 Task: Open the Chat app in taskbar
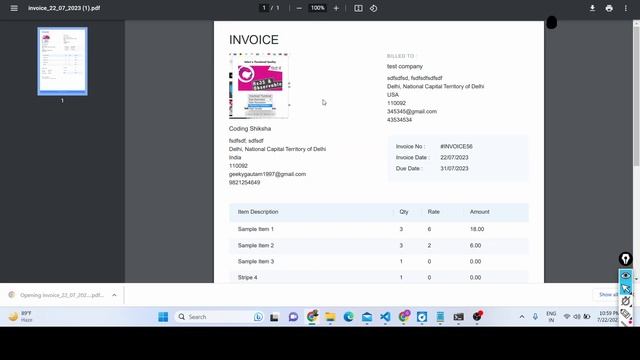click(293, 317)
